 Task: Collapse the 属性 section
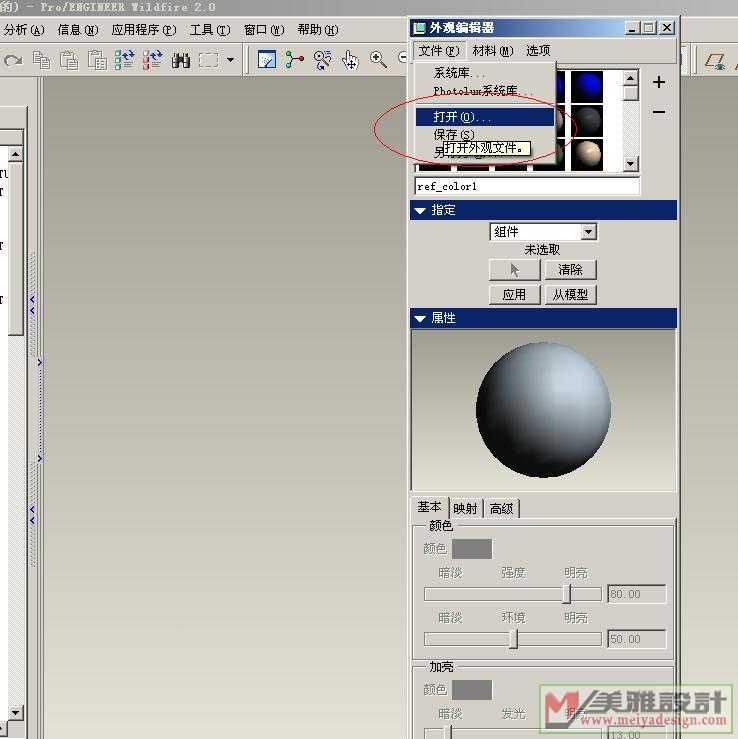(x=420, y=319)
